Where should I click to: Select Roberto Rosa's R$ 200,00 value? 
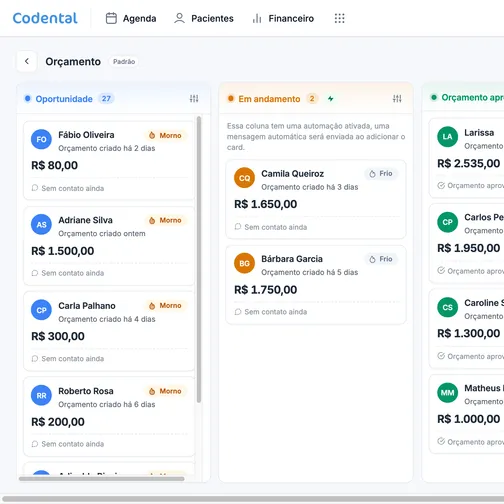58,422
